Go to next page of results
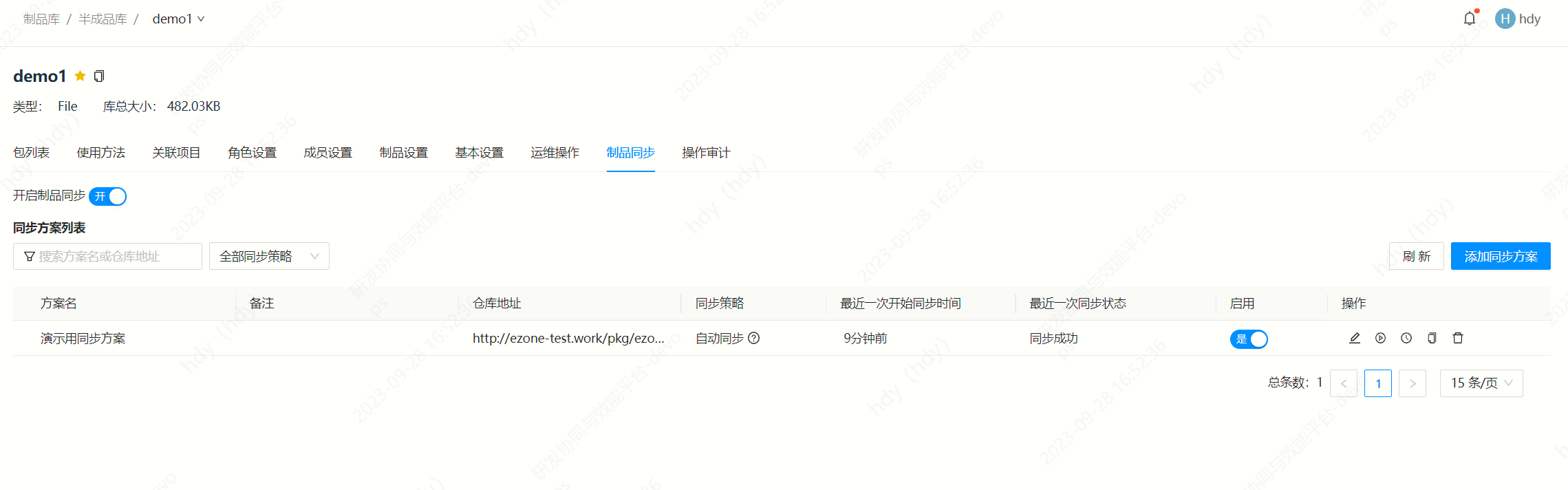 point(1413,383)
